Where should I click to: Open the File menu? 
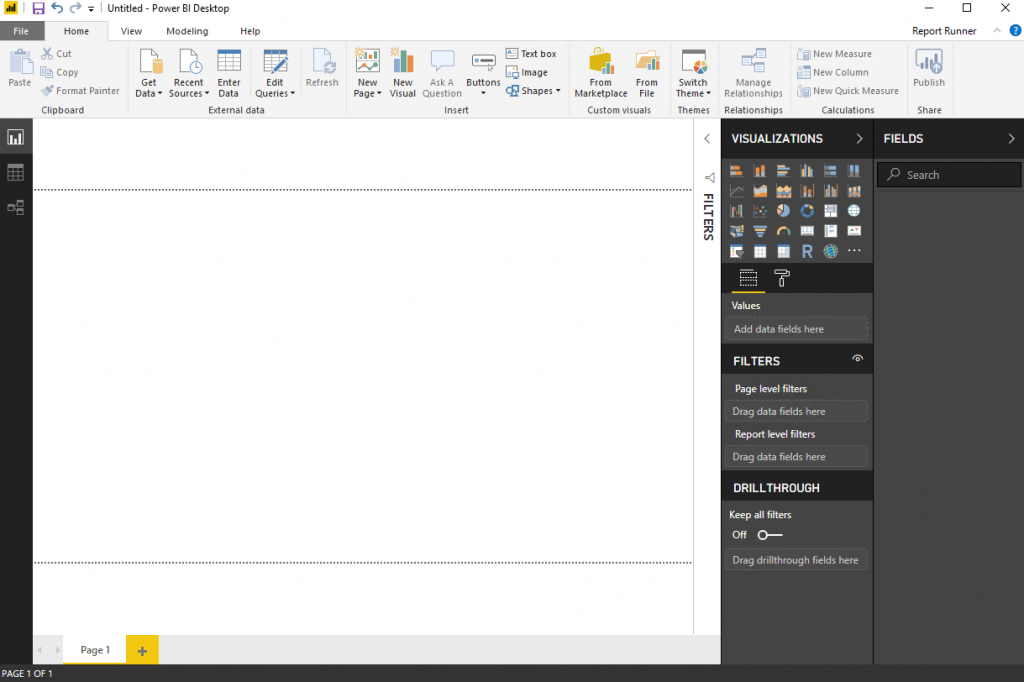[x=21, y=31]
